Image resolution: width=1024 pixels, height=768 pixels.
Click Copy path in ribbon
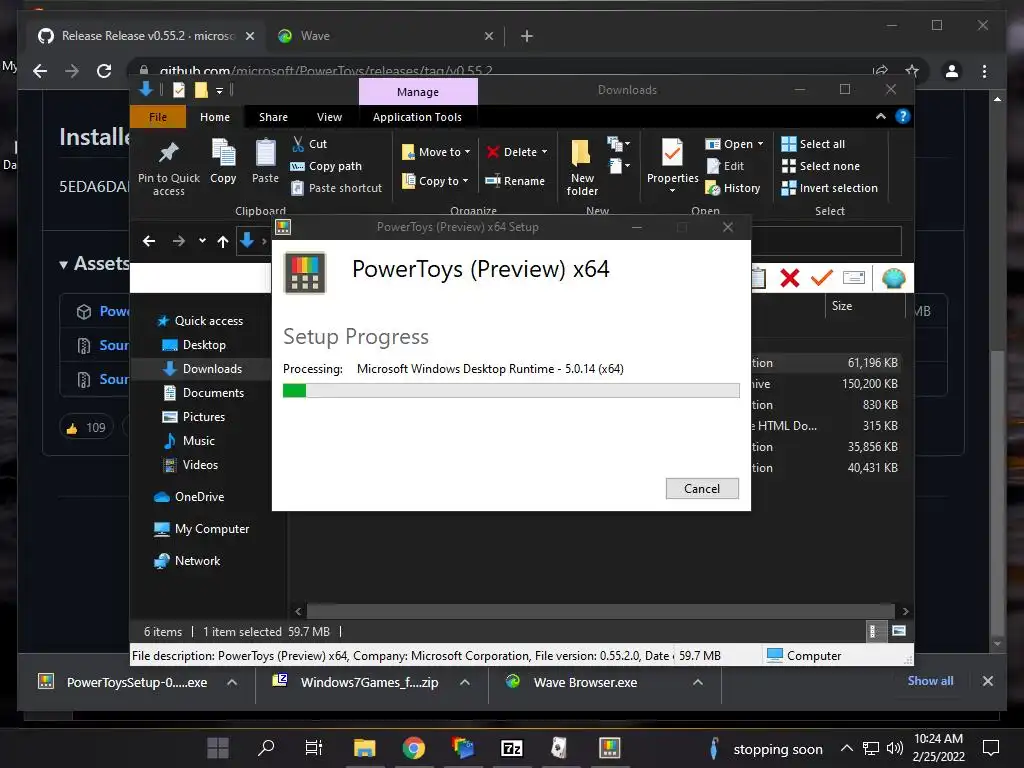tap(326, 166)
